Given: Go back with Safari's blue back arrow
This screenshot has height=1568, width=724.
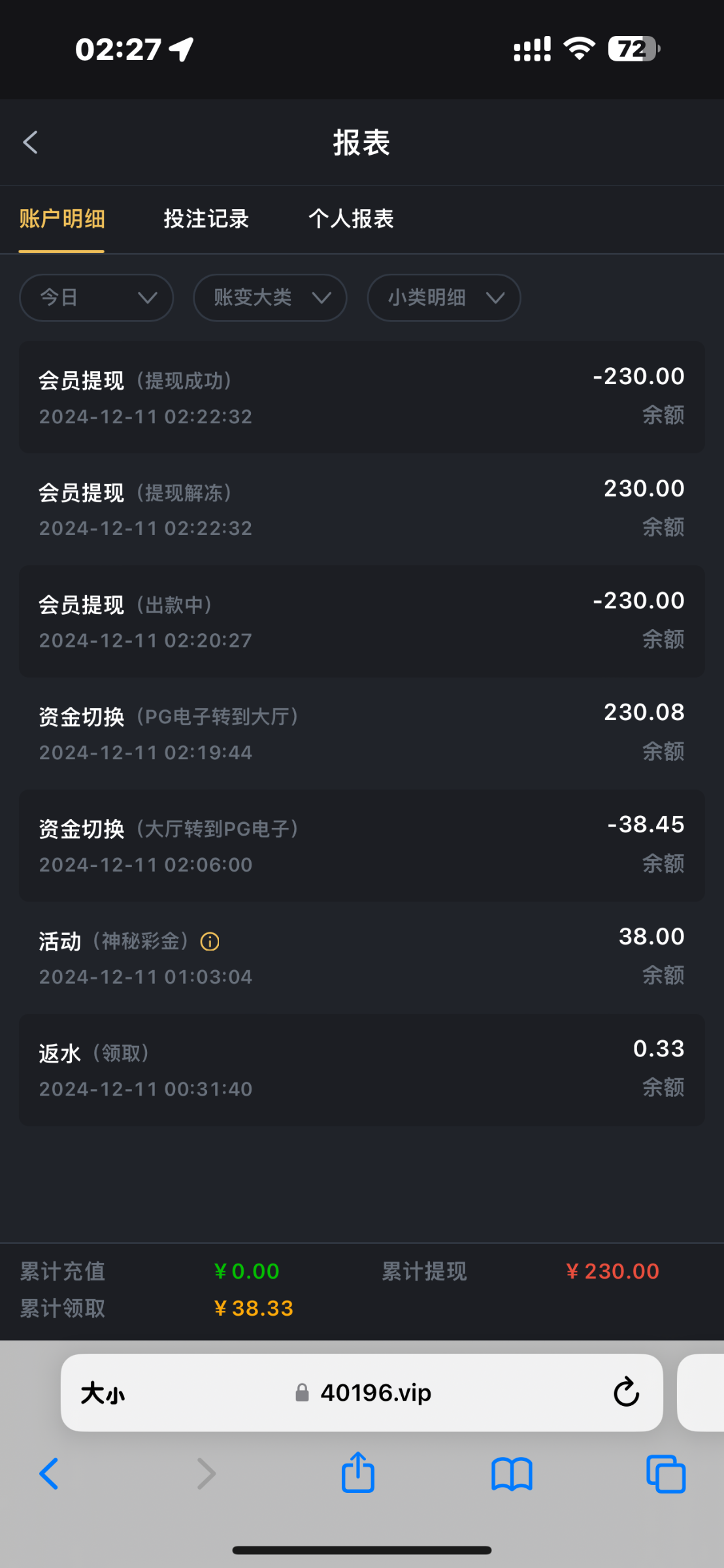Looking at the screenshot, I should (49, 1474).
